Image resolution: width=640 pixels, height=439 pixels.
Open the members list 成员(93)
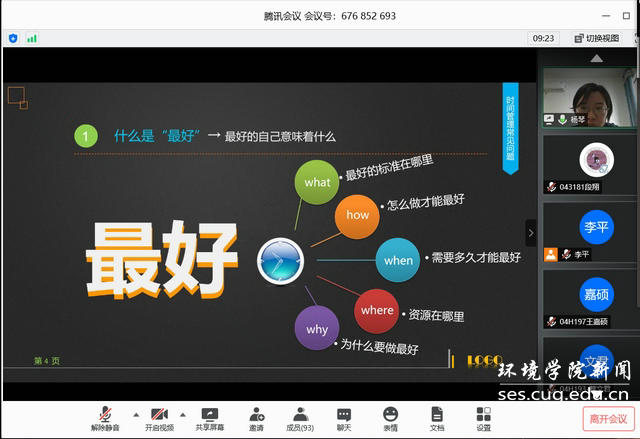pyautogui.click(x=300, y=418)
